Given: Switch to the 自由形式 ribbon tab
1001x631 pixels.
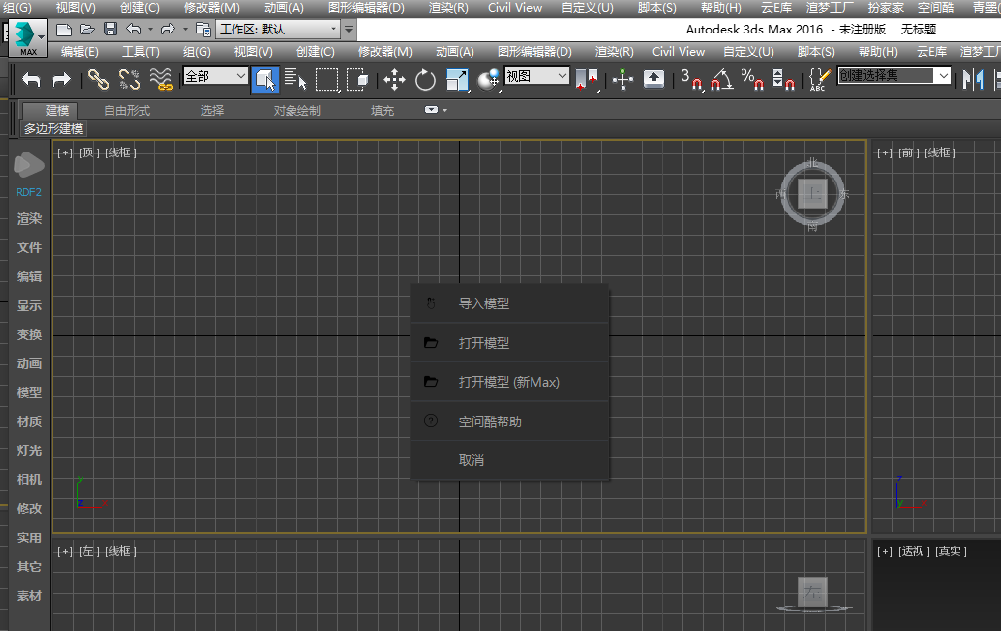Looking at the screenshot, I should [x=127, y=111].
